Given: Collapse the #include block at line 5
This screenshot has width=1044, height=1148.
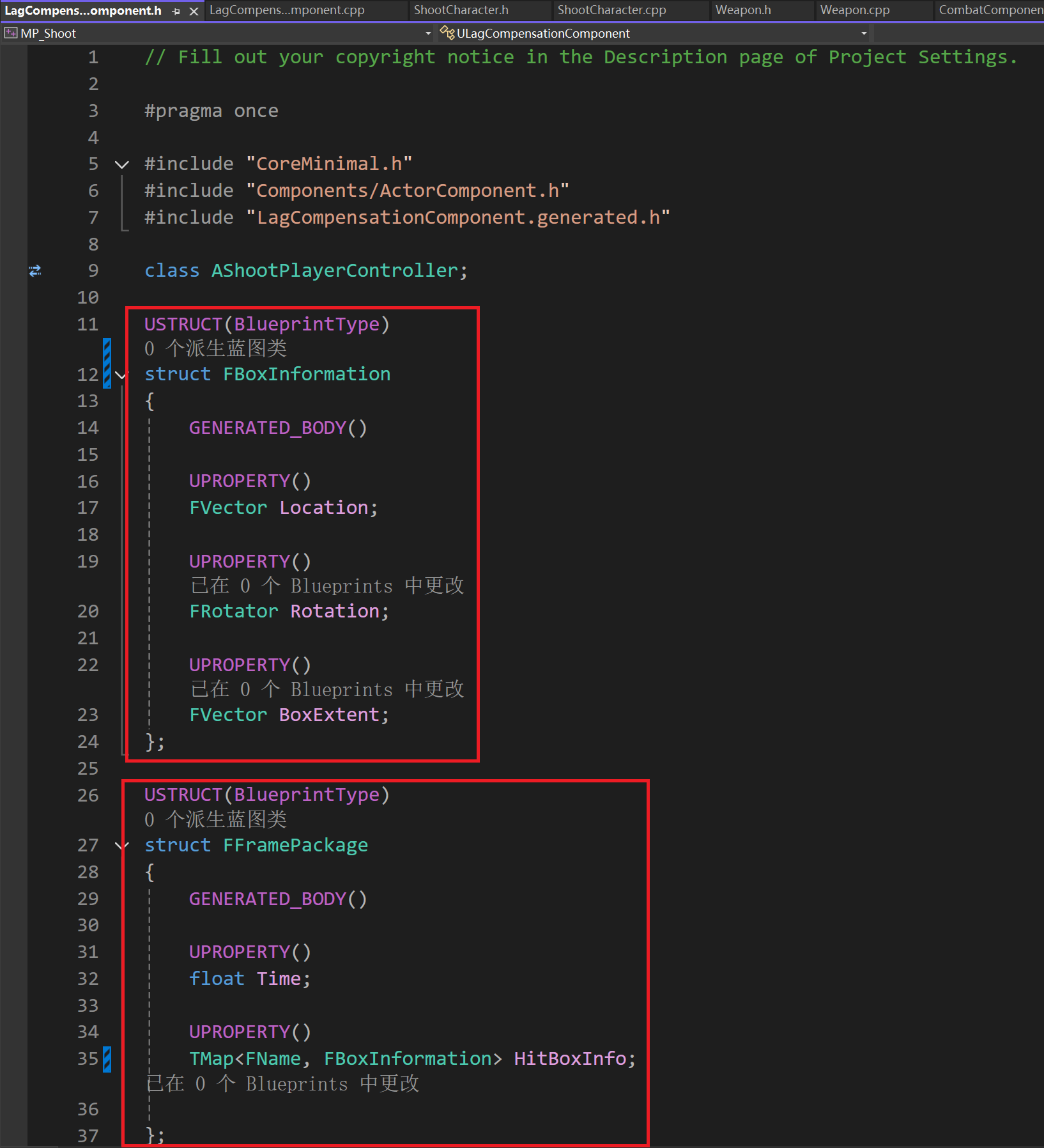Looking at the screenshot, I should [x=121, y=164].
